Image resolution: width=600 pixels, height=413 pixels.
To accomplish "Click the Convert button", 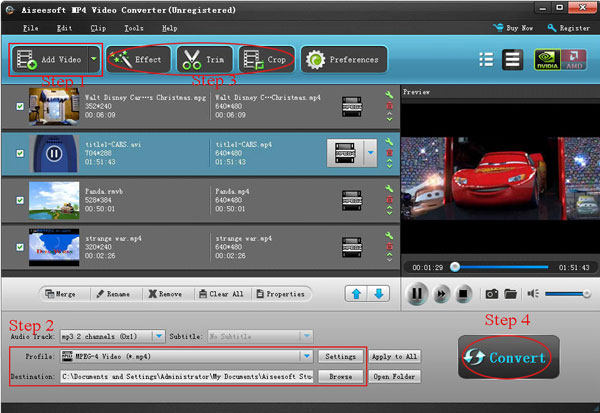I will (x=509, y=358).
